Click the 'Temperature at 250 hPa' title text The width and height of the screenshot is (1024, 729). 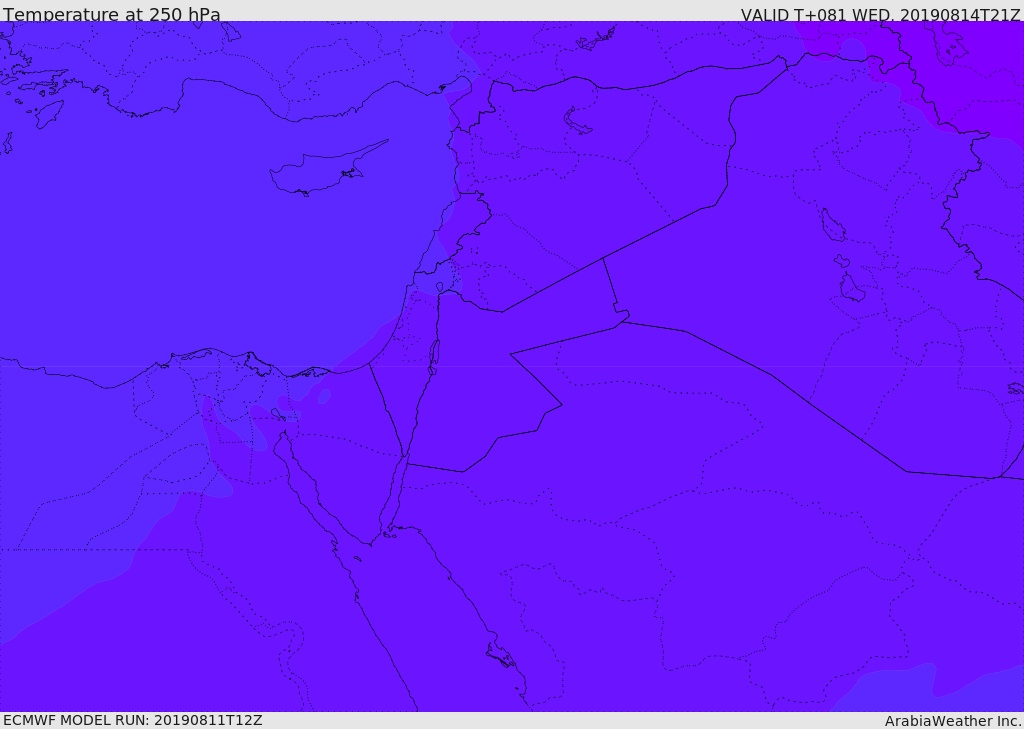[x=112, y=14]
